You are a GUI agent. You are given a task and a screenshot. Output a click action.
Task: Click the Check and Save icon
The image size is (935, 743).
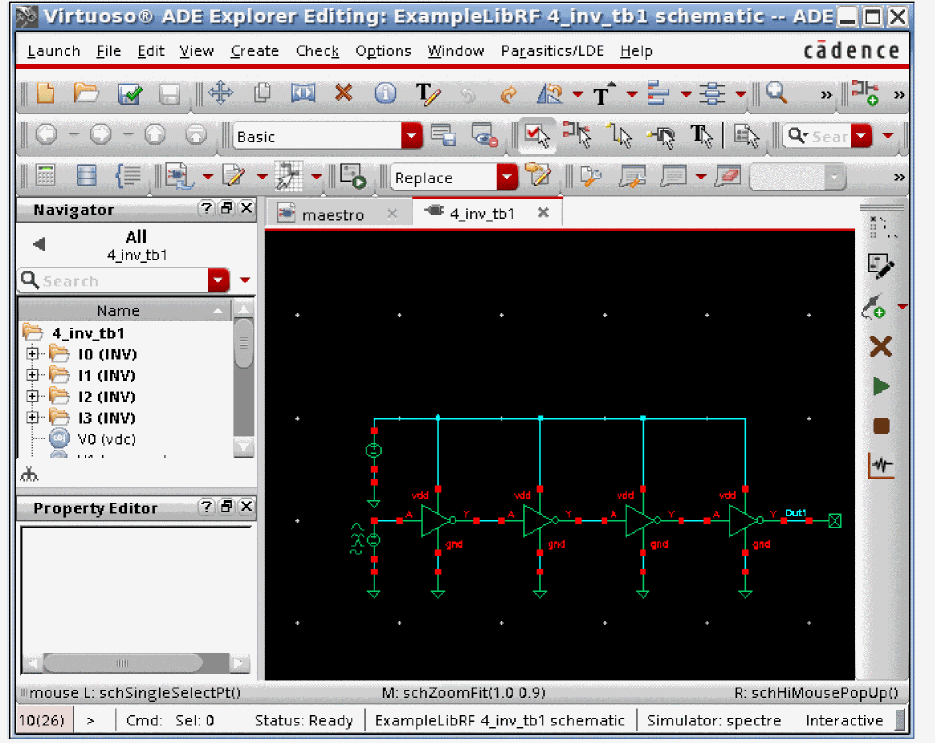pyautogui.click(x=130, y=94)
